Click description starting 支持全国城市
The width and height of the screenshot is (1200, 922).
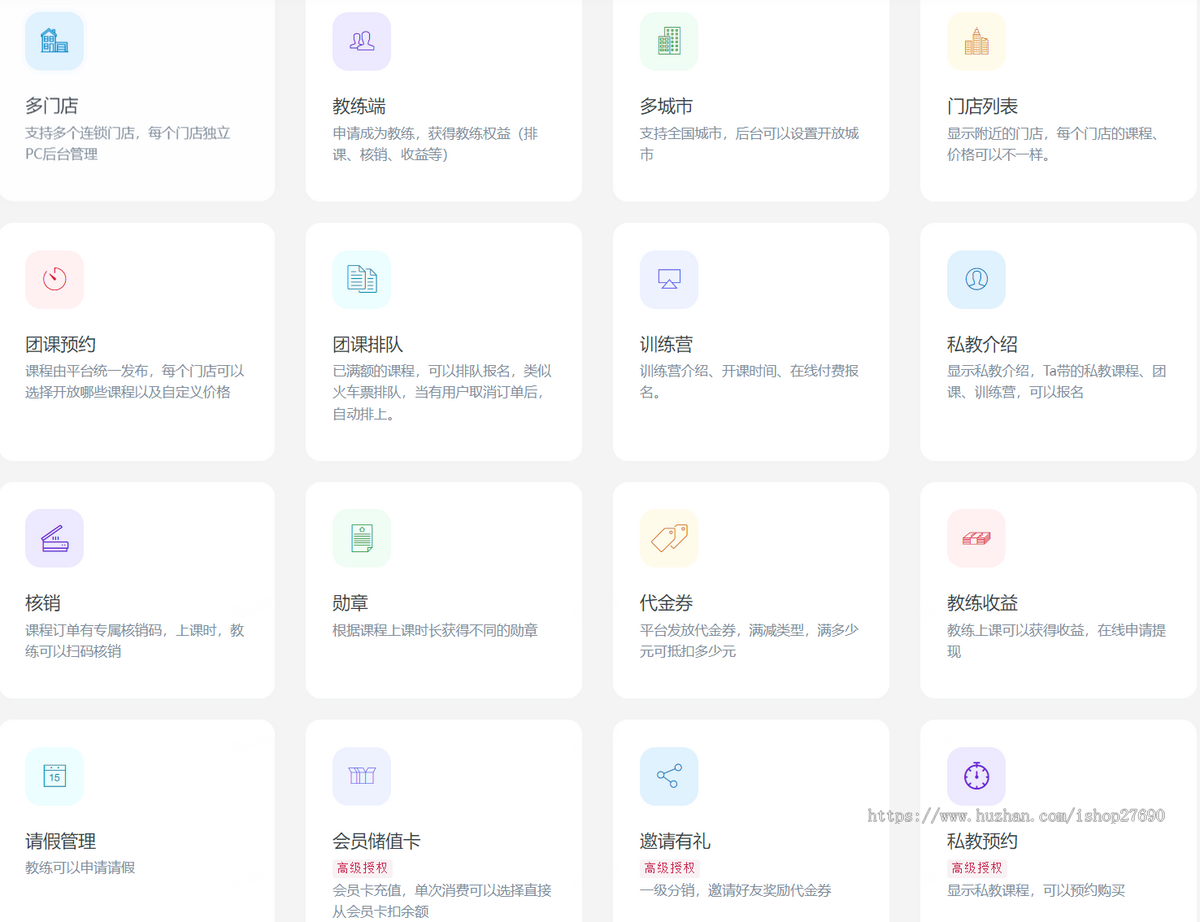749,143
